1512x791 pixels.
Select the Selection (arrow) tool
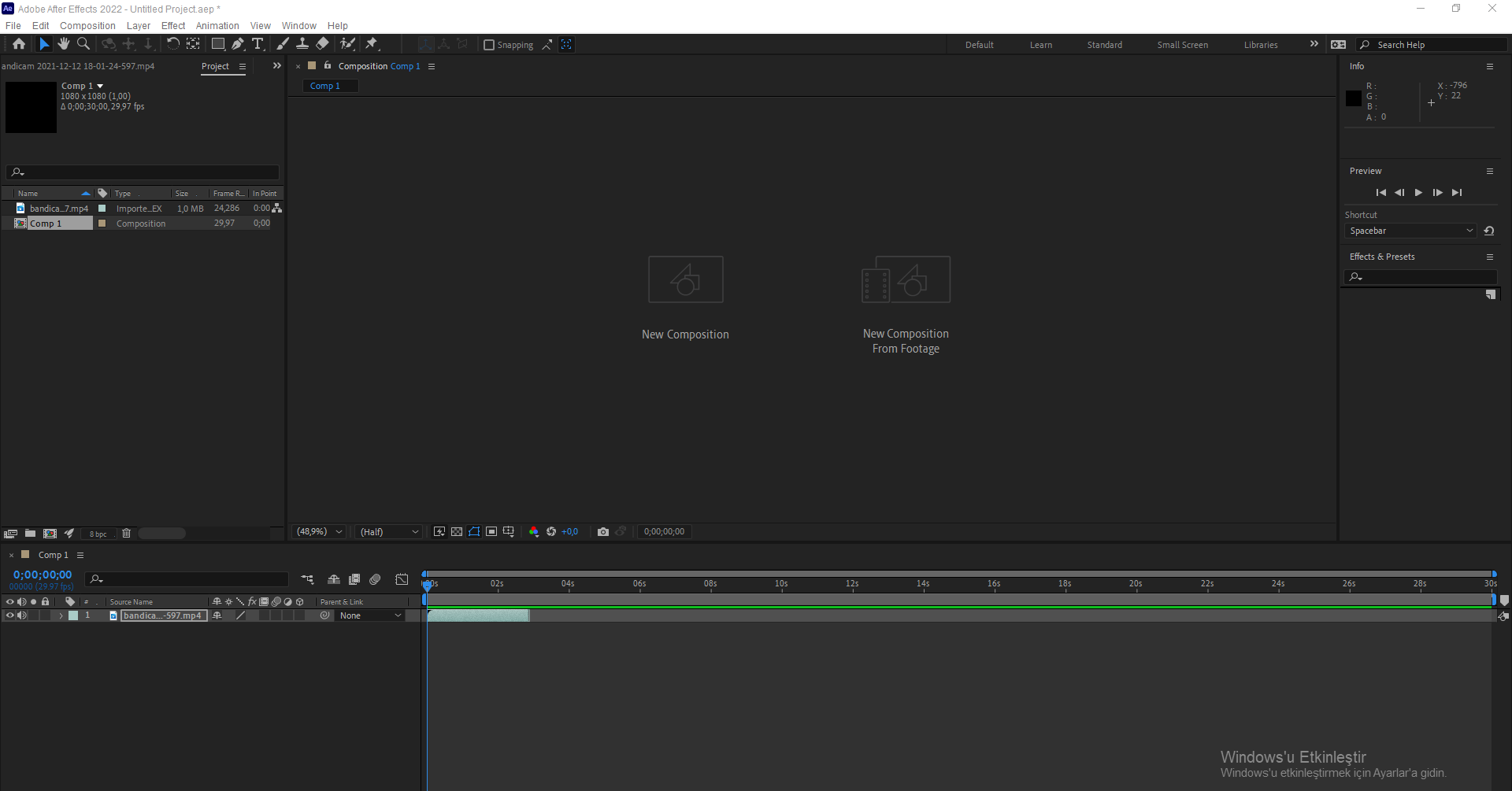pos(44,44)
